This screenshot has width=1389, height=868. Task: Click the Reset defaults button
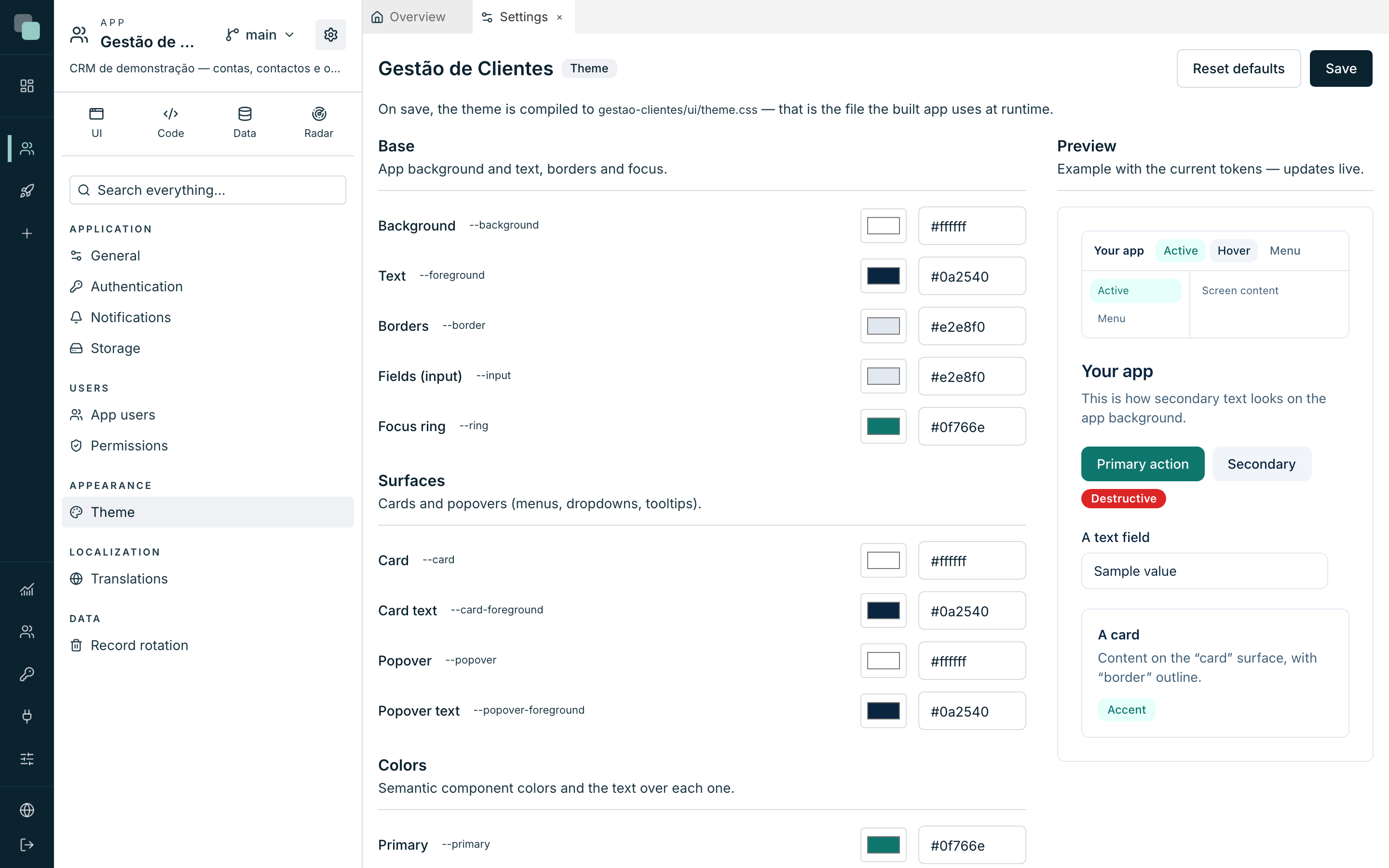pos(1239,68)
